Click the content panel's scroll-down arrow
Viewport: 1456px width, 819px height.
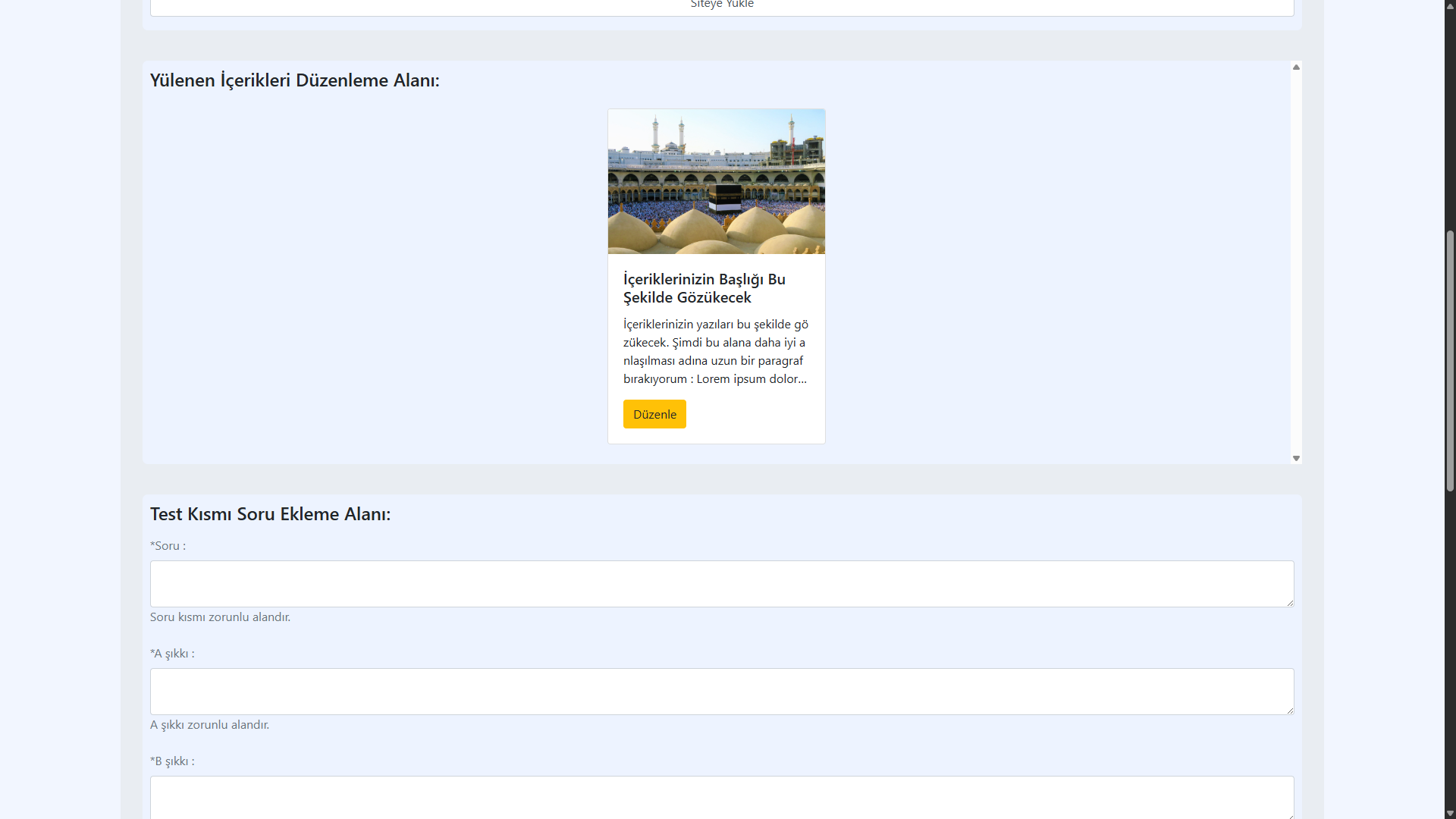[x=1296, y=458]
